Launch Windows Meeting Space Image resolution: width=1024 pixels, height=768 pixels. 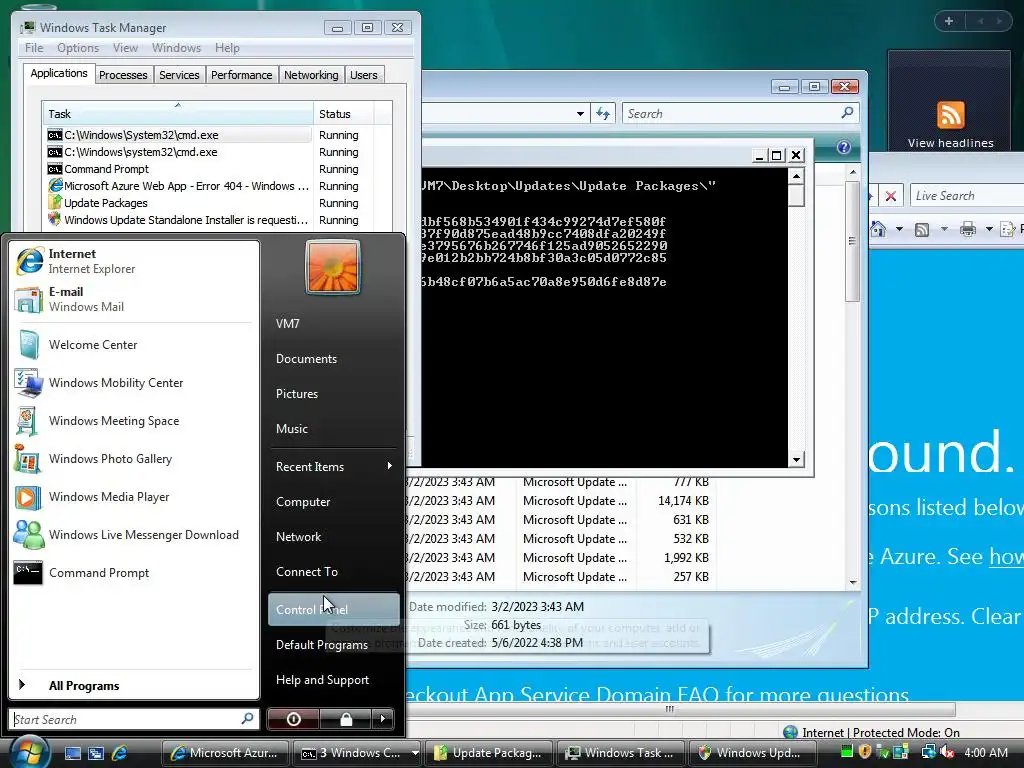click(134, 421)
